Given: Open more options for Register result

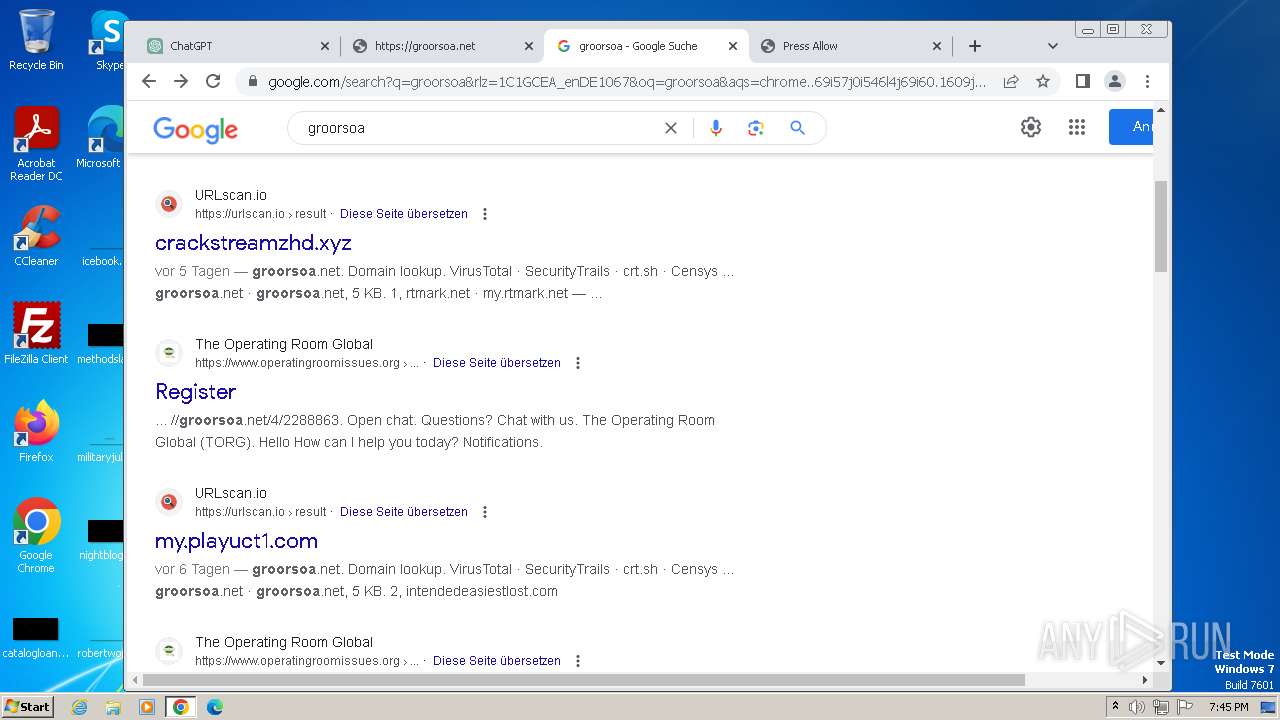Looking at the screenshot, I should pyautogui.click(x=578, y=363).
